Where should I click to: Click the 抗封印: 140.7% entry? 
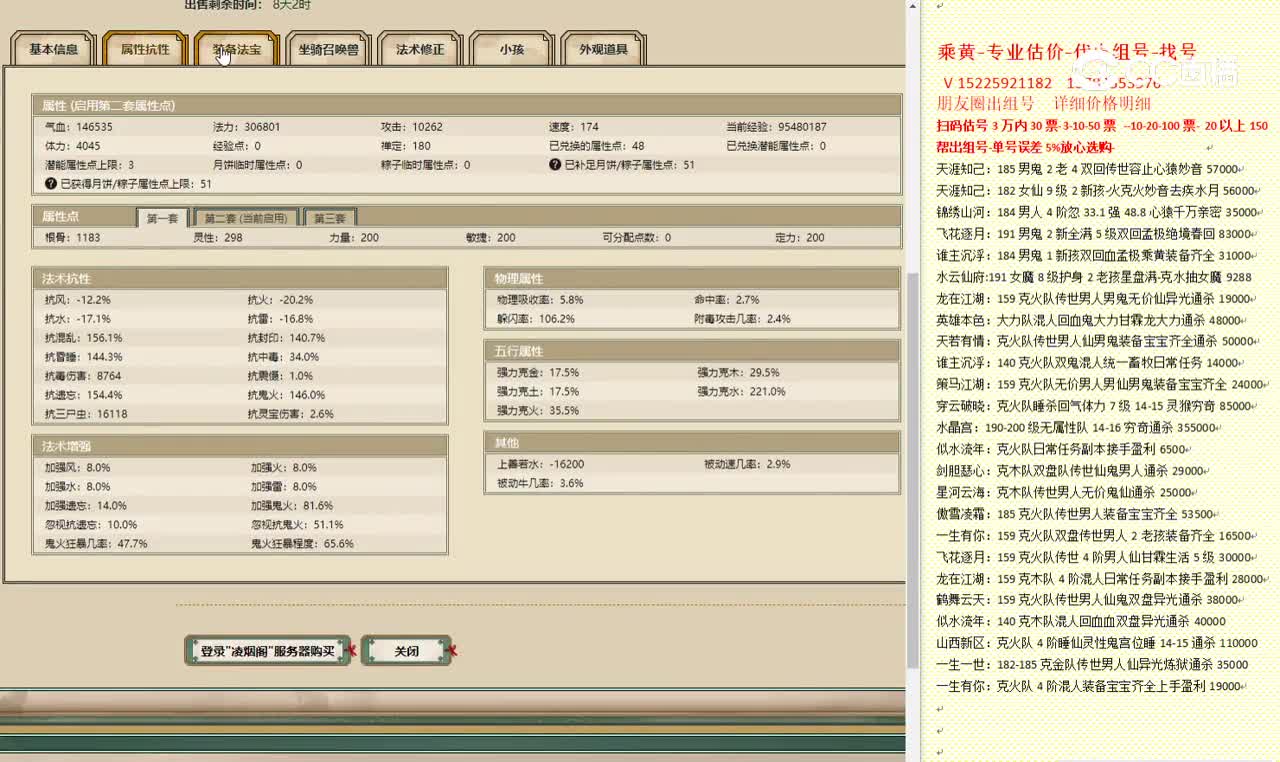click(287, 338)
